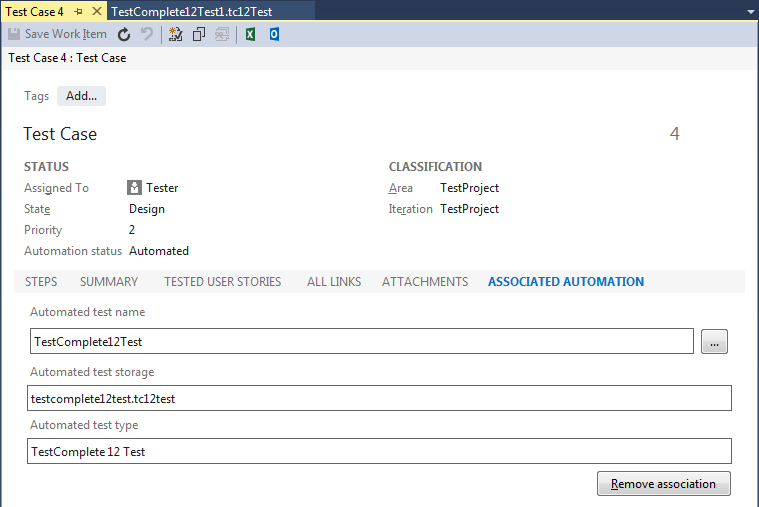Screen dimensions: 759x507
Task: Click the grayed-out state diagram icon
Action: (x=222, y=34)
